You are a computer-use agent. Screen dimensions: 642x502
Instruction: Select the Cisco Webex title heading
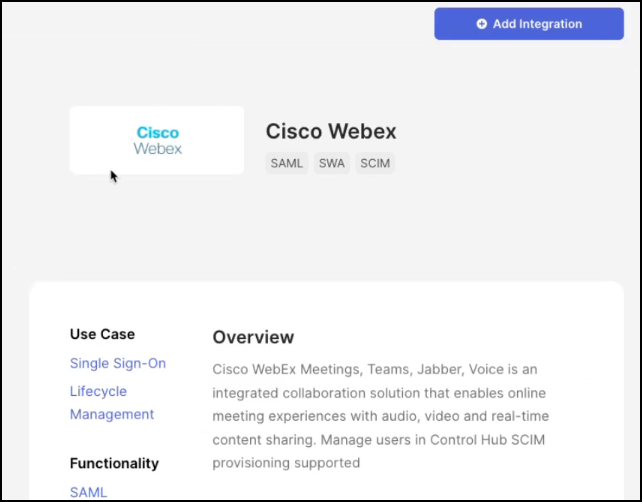(x=331, y=131)
